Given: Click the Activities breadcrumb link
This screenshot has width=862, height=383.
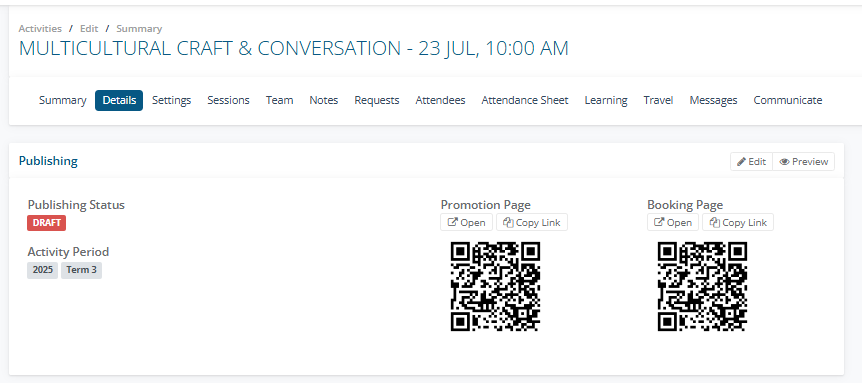Looking at the screenshot, I should pos(40,29).
